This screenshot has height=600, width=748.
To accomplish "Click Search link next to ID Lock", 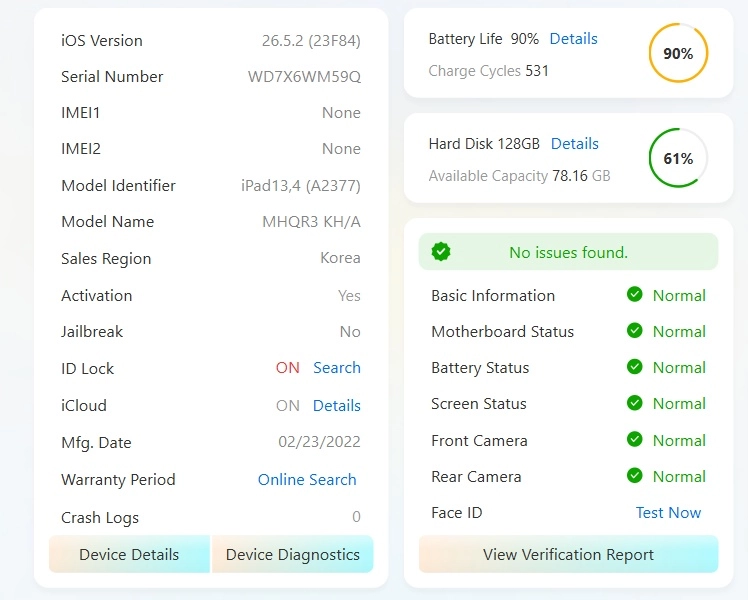I will (x=337, y=368).
